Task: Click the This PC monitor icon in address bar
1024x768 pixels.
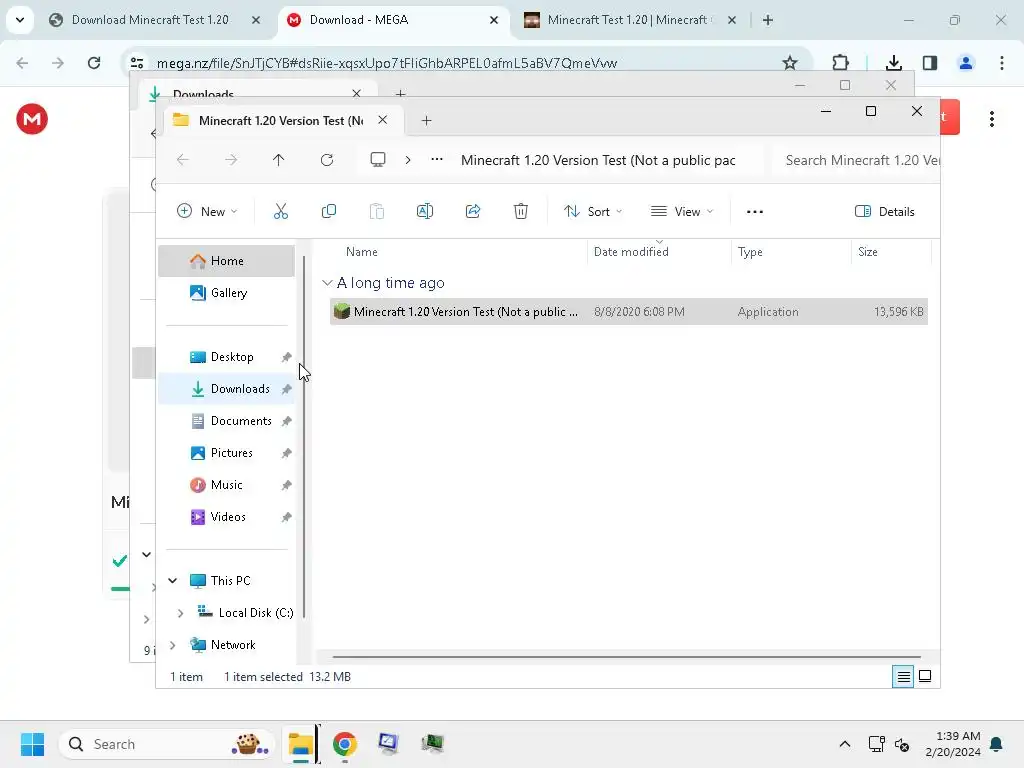Action: coord(377,160)
